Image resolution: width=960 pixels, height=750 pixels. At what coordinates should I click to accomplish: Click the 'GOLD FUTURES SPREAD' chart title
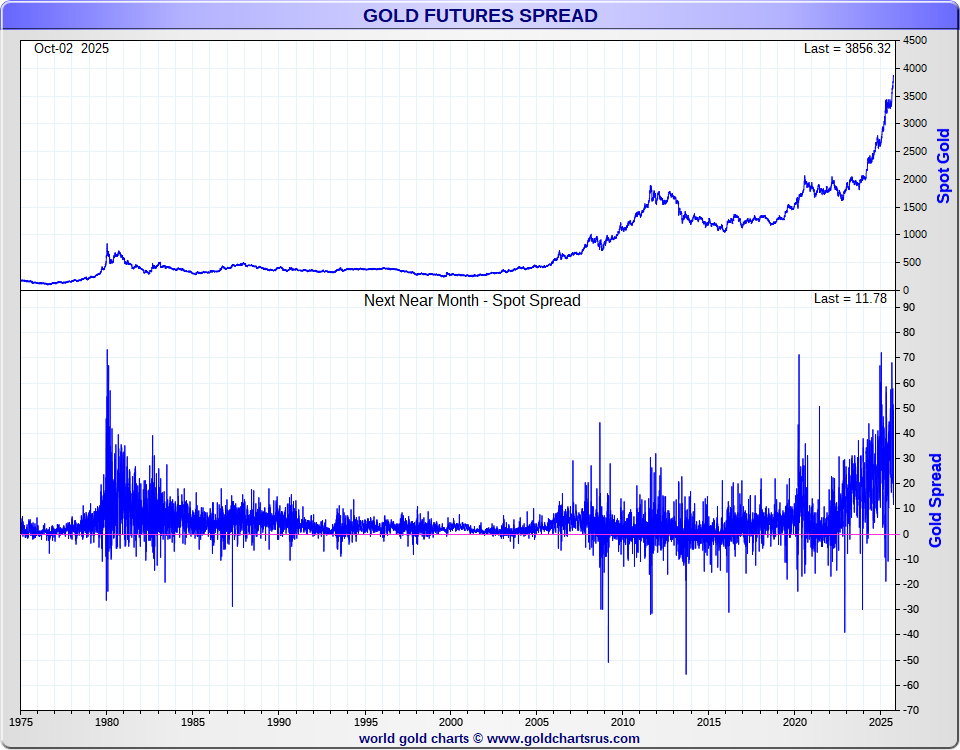(480, 16)
